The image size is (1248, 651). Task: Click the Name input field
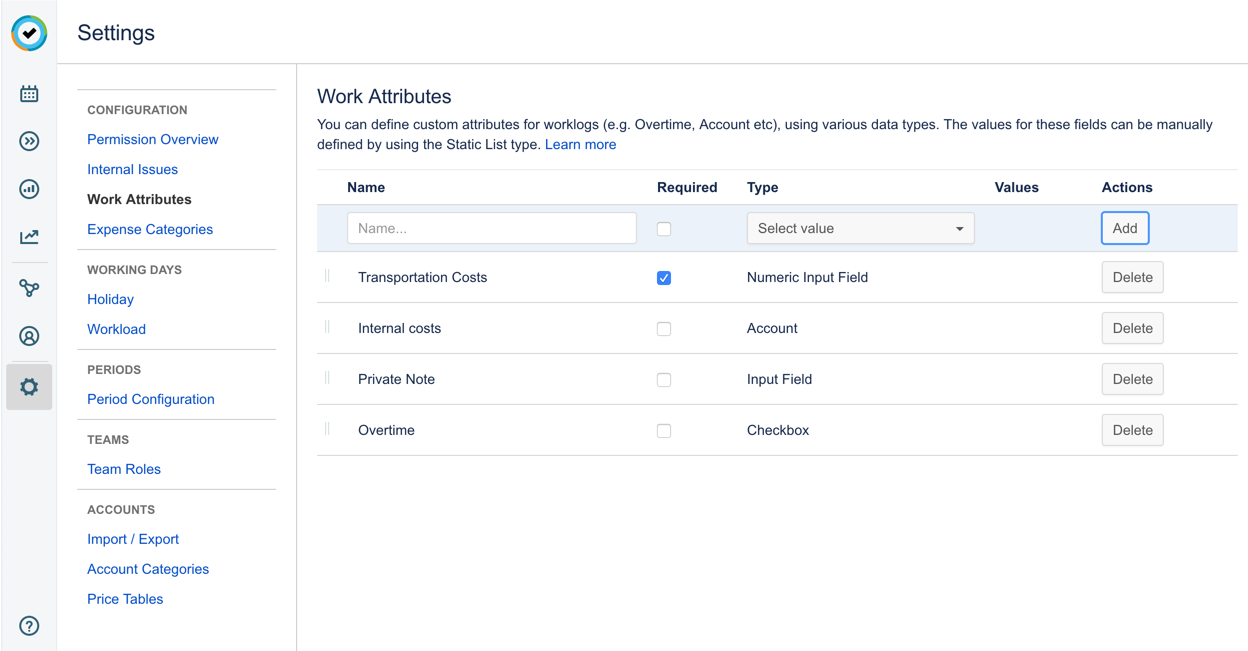(x=491, y=229)
